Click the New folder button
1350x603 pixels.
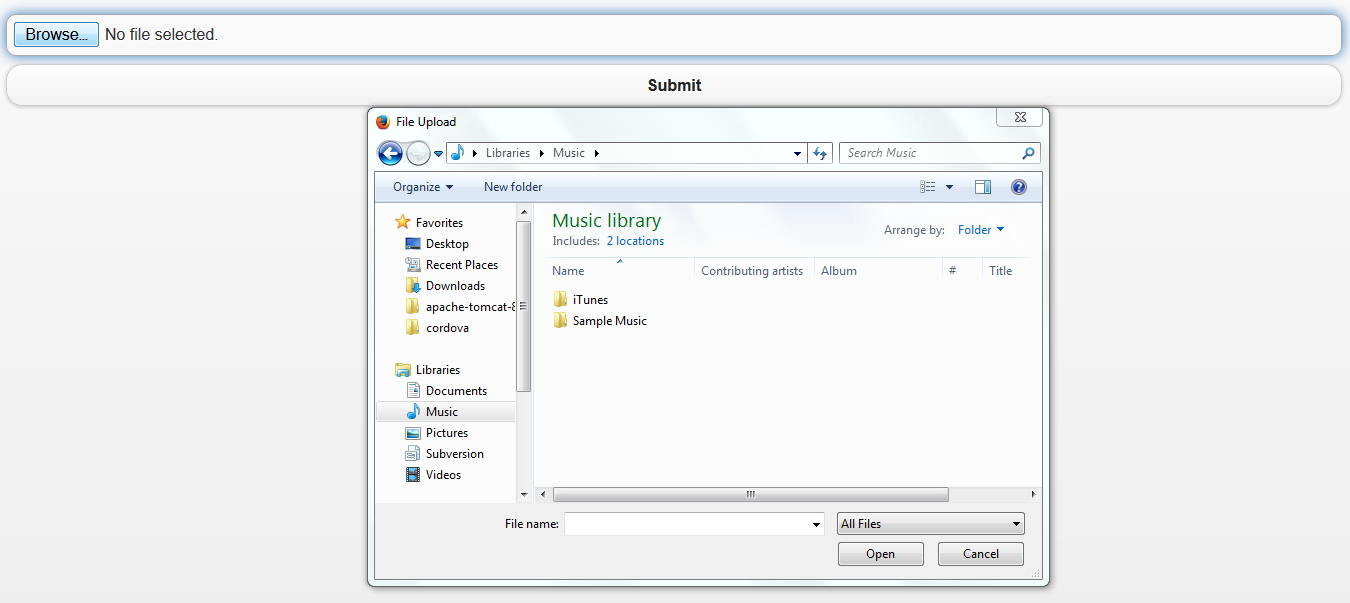[513, 187]
